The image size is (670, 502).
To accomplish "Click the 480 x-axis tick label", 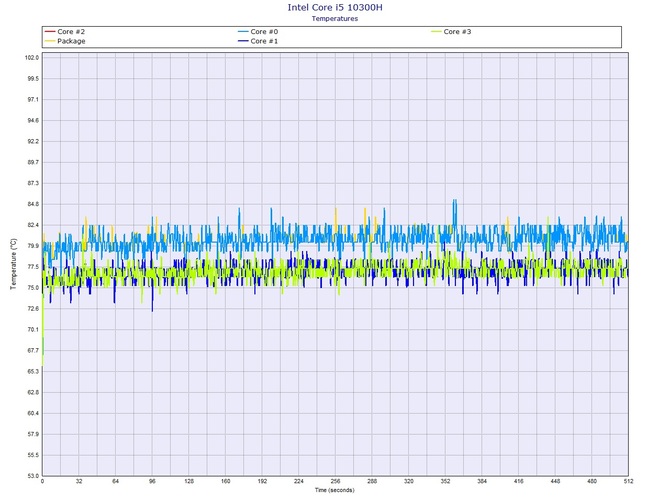I will click(x=592, y=481).
